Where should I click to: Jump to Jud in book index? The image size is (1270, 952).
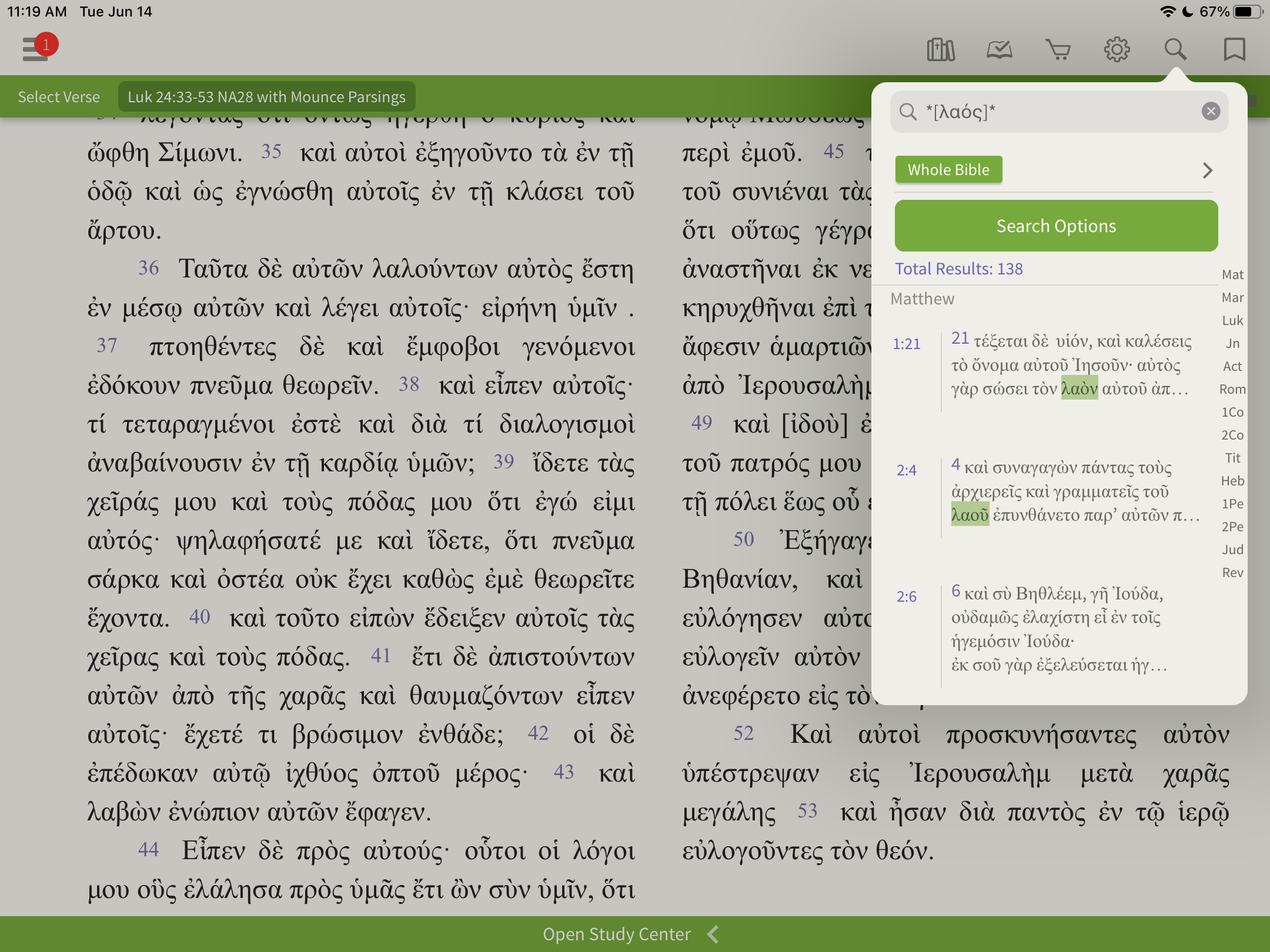click(1232, 549)
